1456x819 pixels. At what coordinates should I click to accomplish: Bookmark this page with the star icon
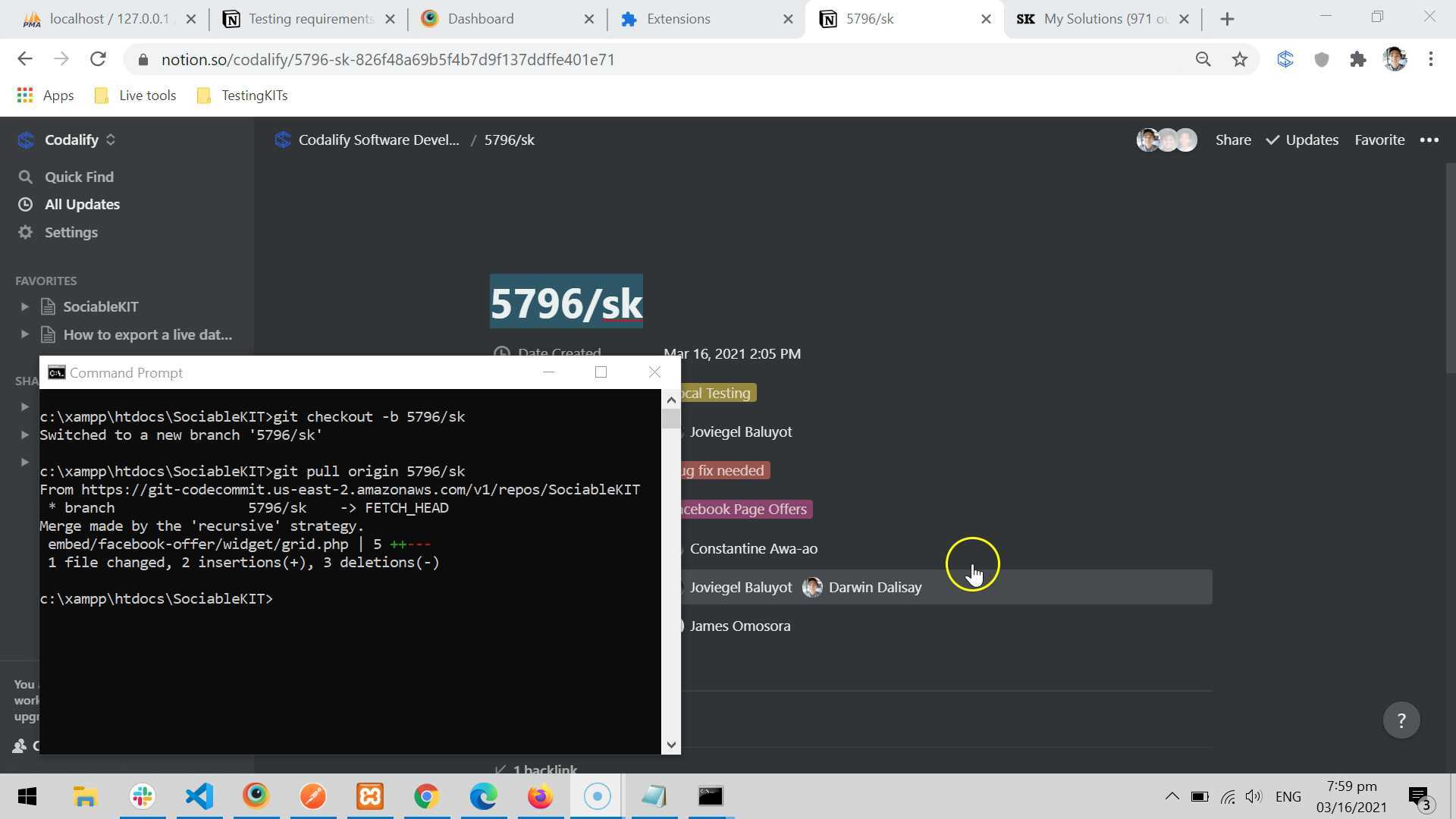(x=1239, y=59)
